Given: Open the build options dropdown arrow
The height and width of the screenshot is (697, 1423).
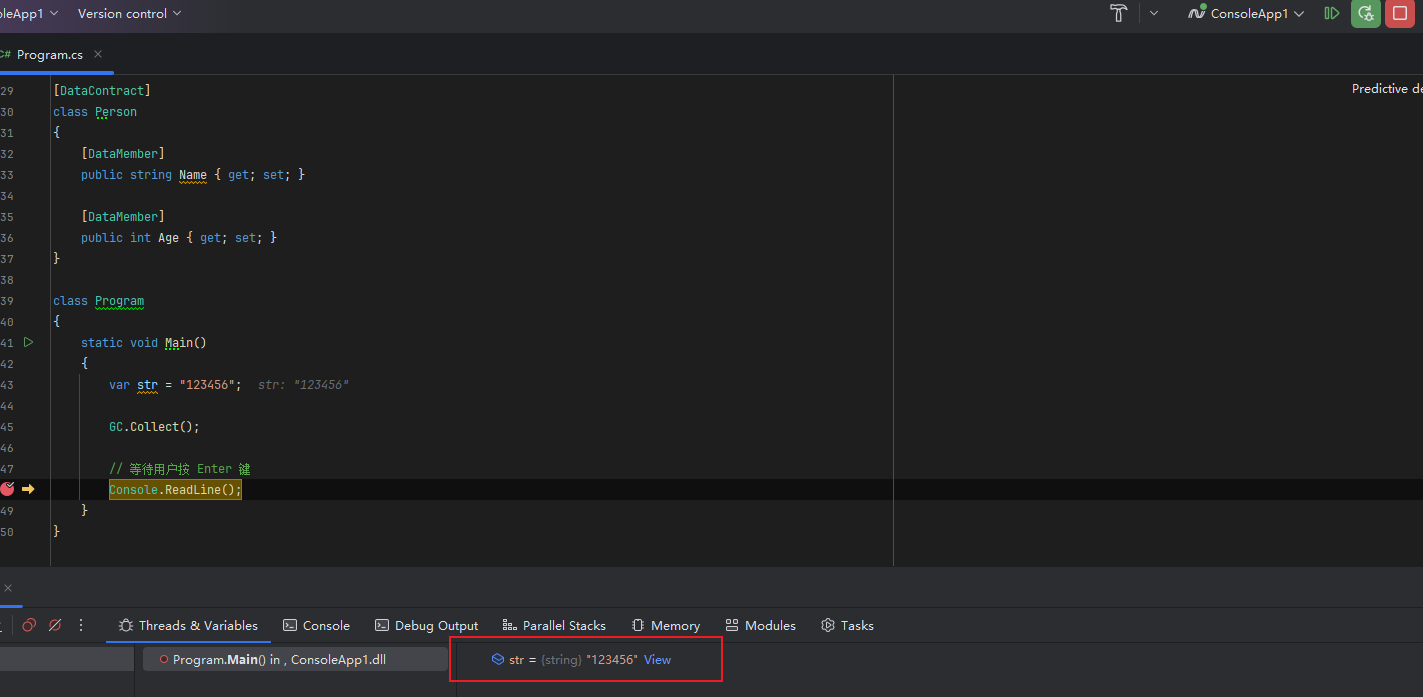Looking at the screenshot, I should [1153, 13].
